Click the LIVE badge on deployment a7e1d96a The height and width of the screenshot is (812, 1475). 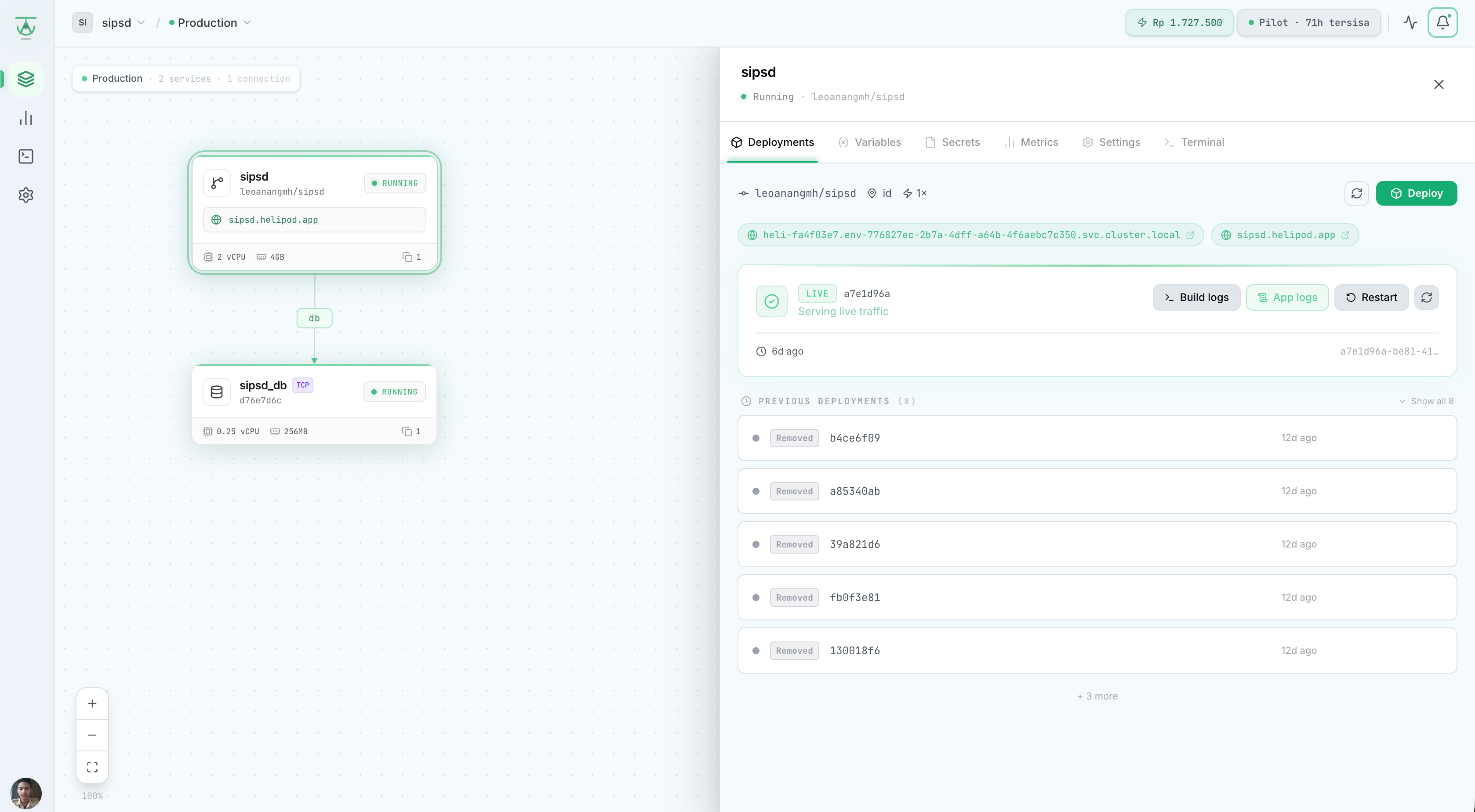[x=817, y=294]
